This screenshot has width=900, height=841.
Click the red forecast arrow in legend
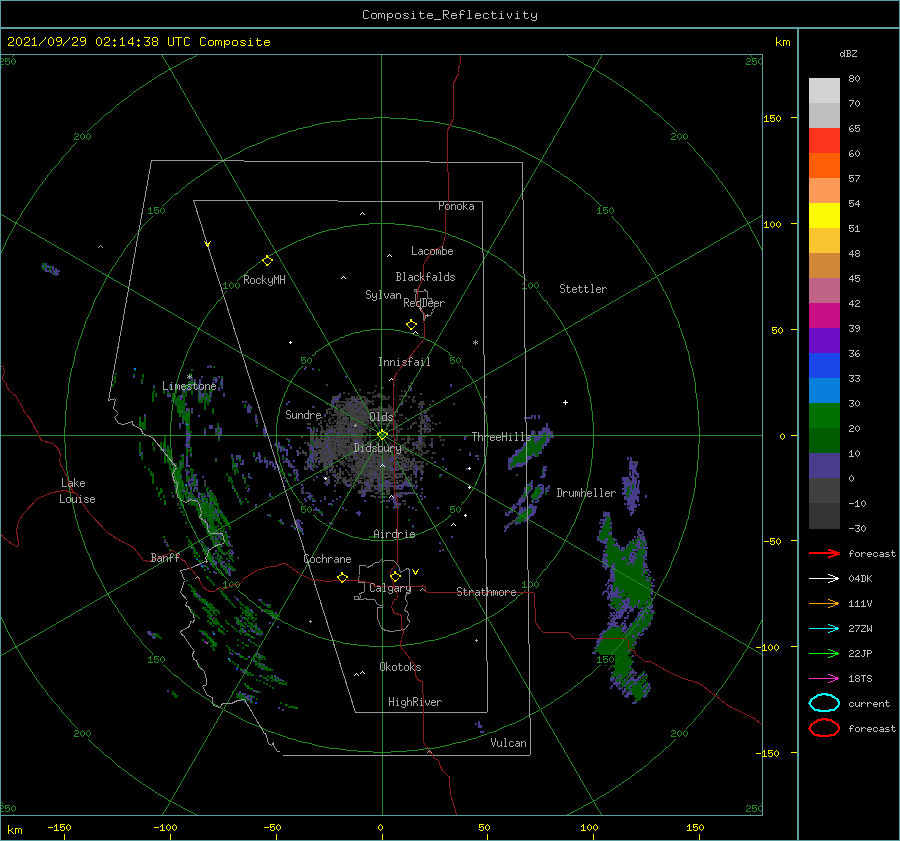[x=824, y=553]
